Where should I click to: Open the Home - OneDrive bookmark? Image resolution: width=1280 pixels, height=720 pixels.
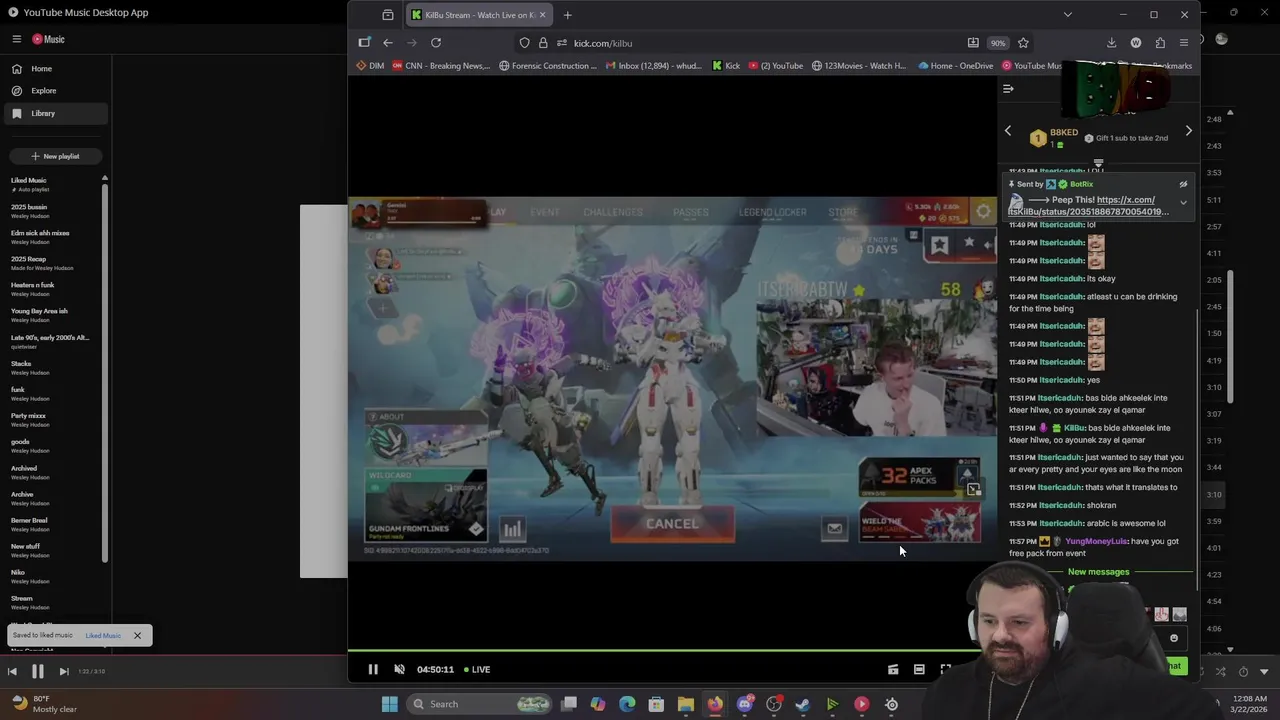(x=954, y=66)
